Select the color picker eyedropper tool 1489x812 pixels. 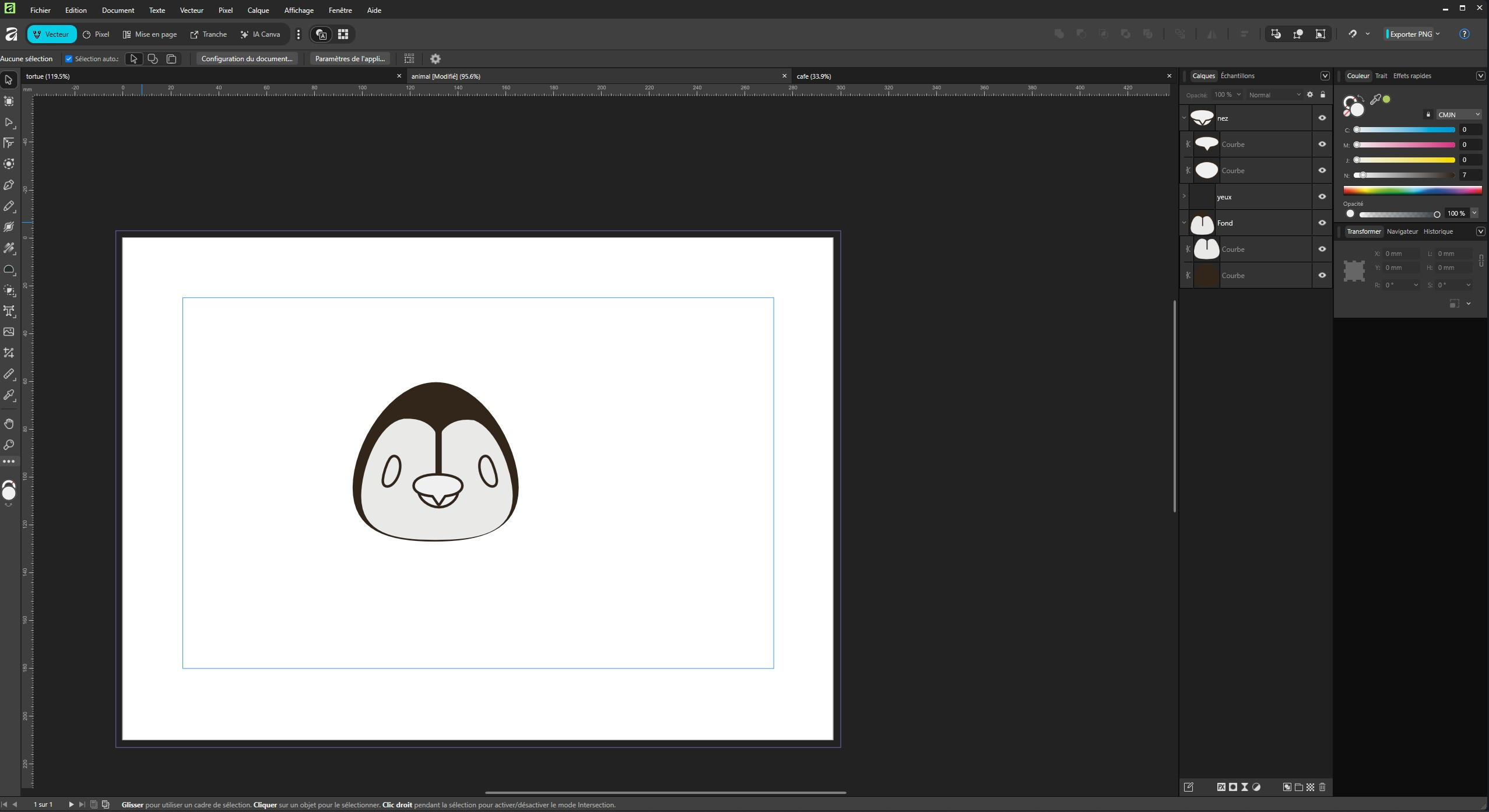(x=9, y=395)
